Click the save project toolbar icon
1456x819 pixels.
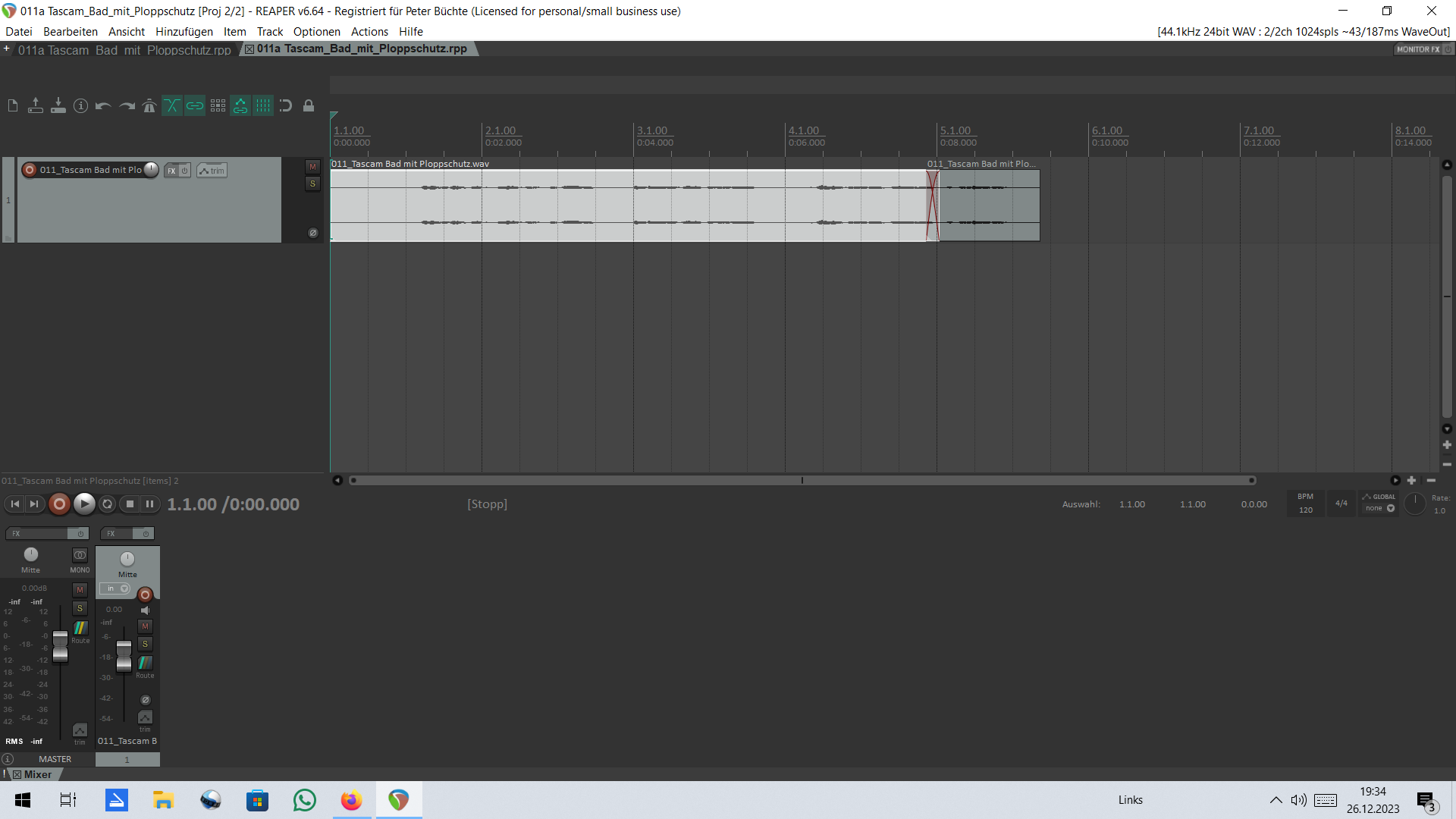pyautogui.click(x=58, y=106)
